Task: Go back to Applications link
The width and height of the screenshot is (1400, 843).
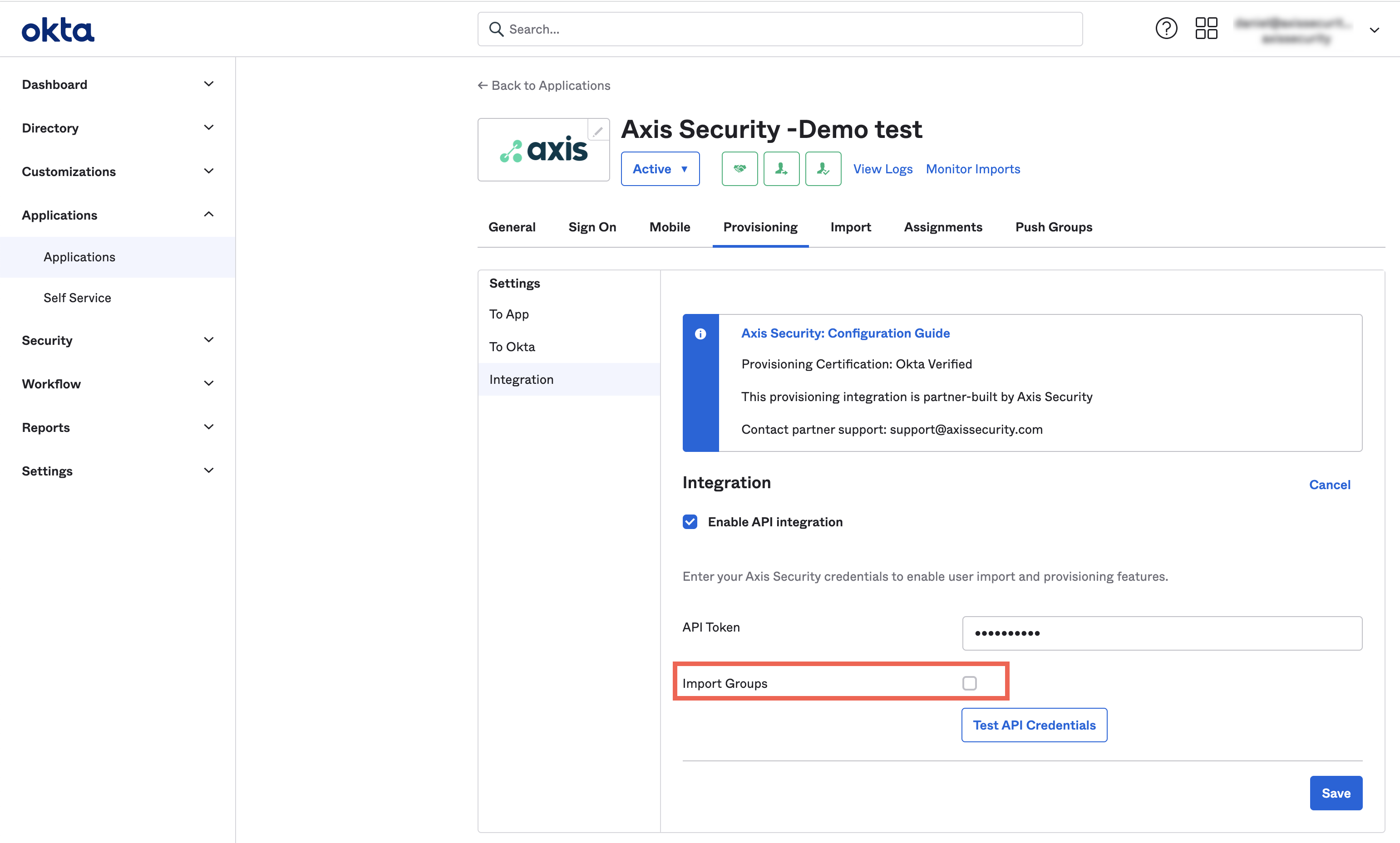Action: 544,85
